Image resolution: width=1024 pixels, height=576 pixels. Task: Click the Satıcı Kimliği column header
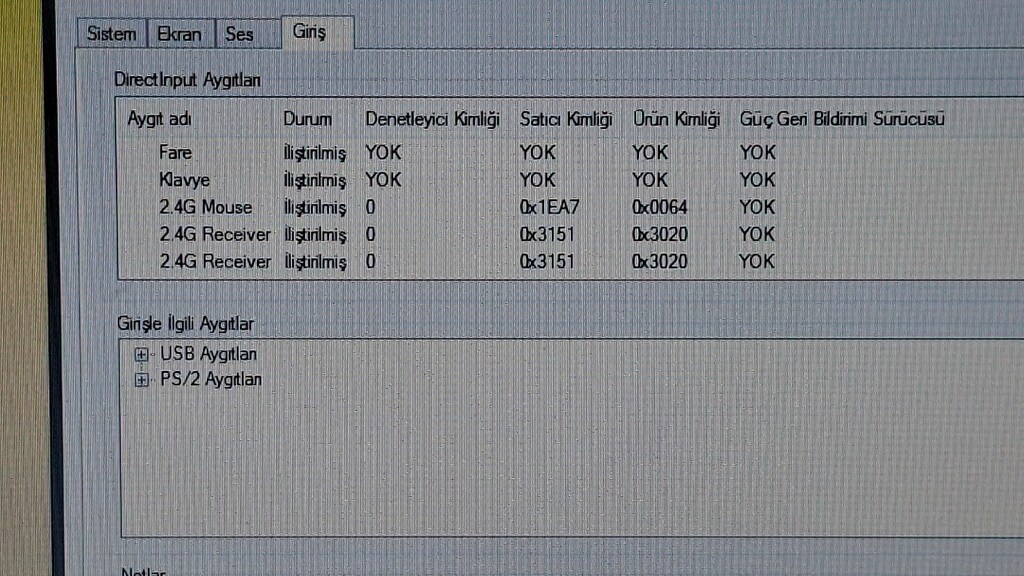click(x=566, y=119)
